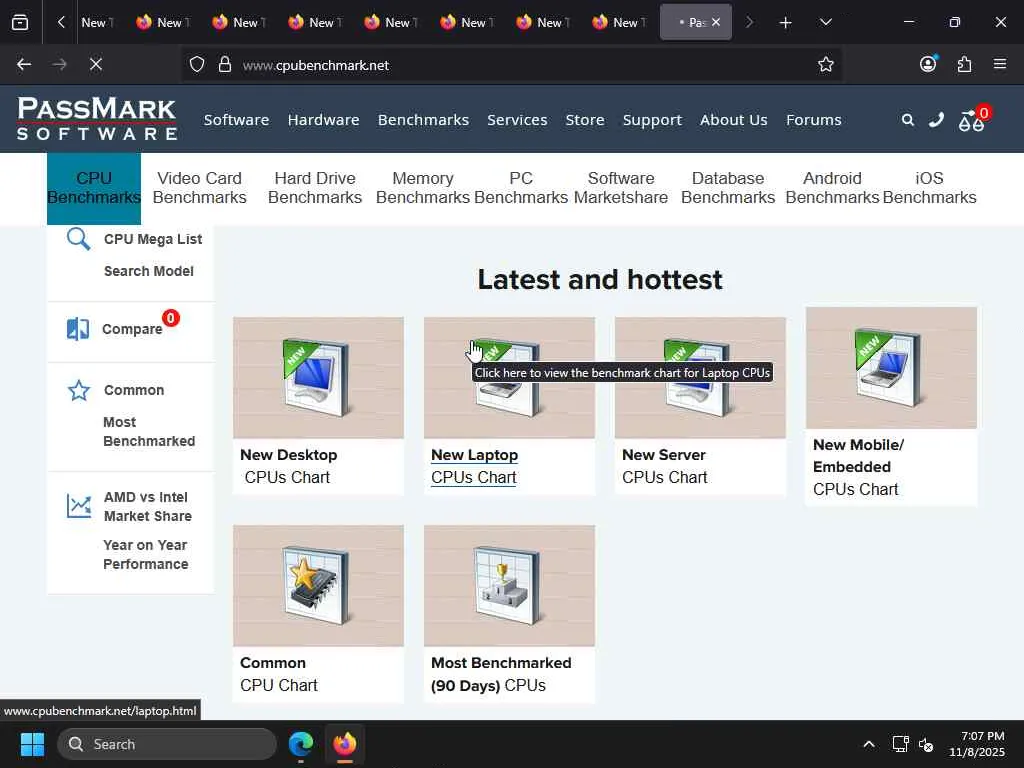Viewport: 1024px width, 768px height.
Task: Open the Windows Start menu
Action: coord(32,744)
